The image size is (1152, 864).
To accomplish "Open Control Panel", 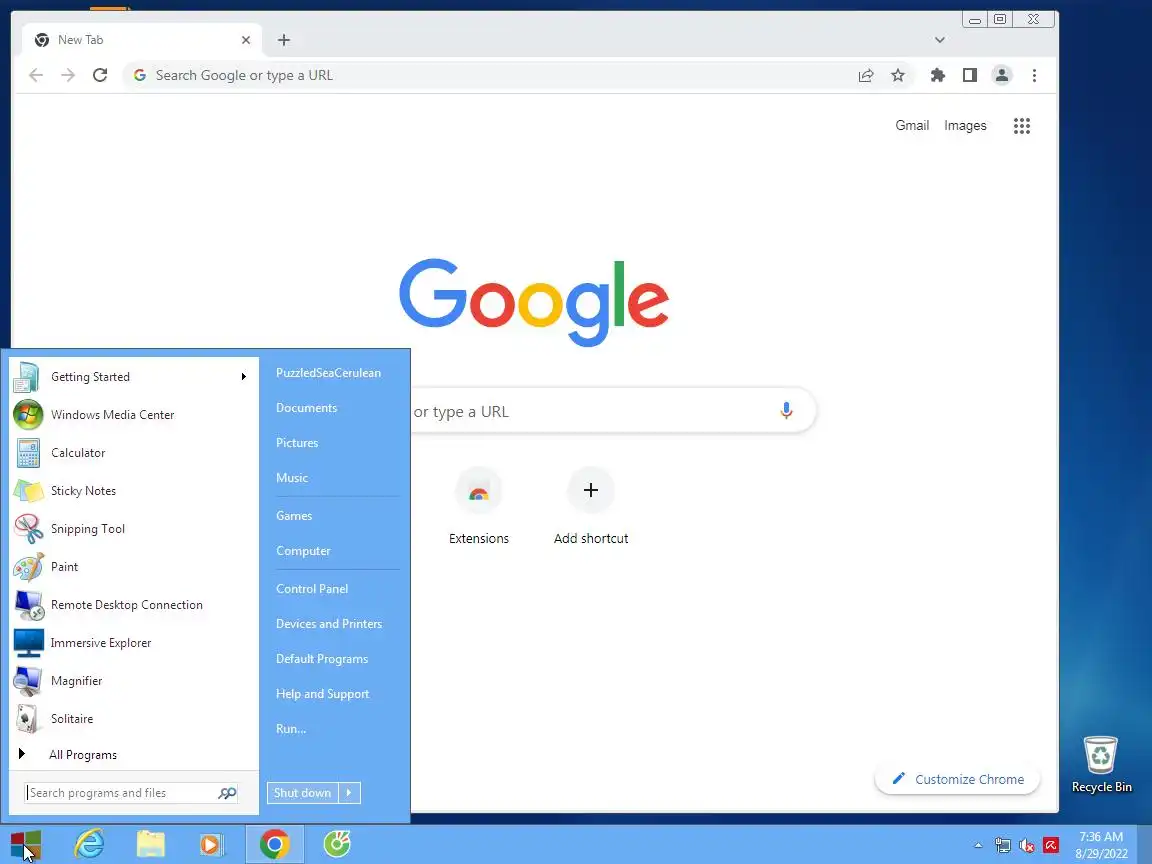I will click(312, 588).
